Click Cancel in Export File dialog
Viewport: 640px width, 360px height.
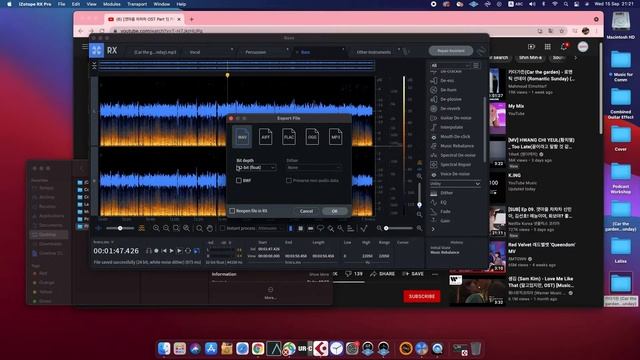click(306, 211)
